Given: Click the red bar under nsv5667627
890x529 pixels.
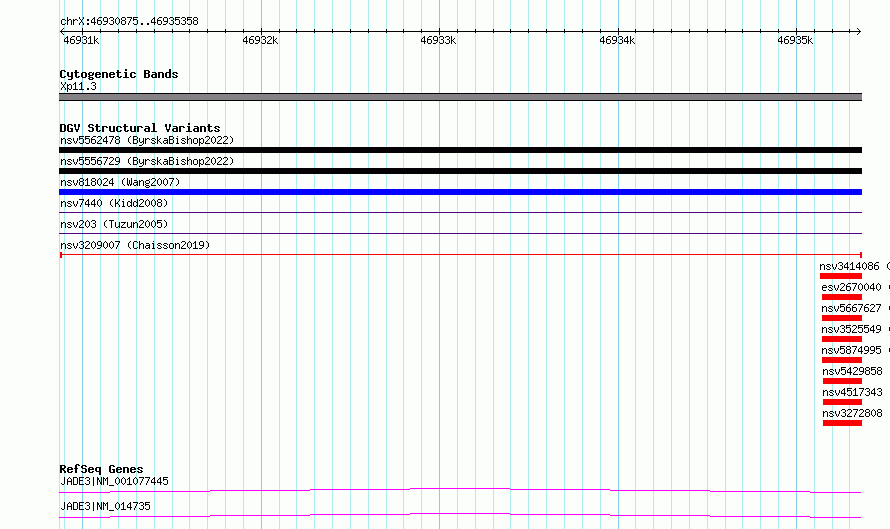Looking at the screenshot, I should click(842, 318).
